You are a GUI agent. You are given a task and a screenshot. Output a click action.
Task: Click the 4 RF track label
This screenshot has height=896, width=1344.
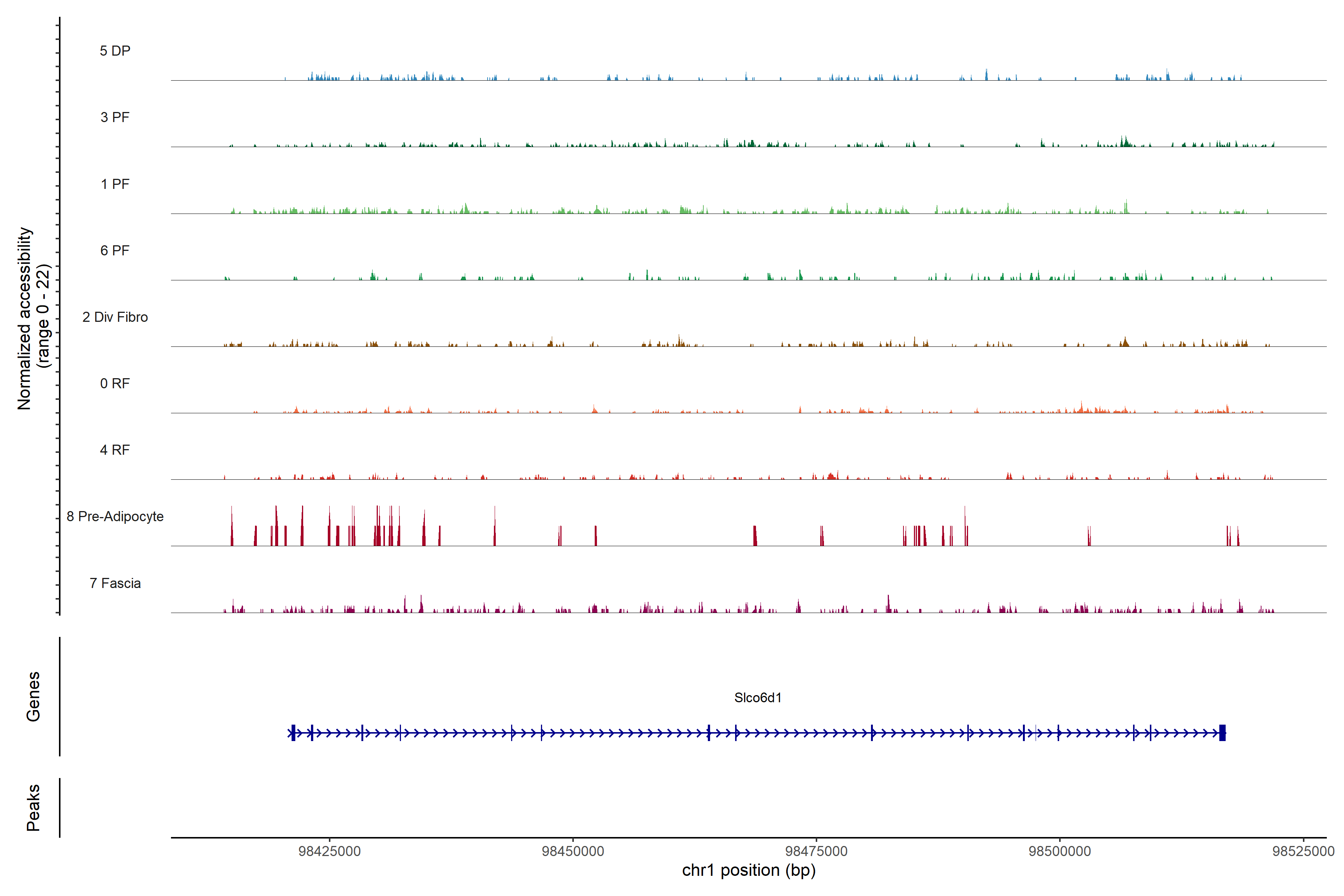(115, 450)
